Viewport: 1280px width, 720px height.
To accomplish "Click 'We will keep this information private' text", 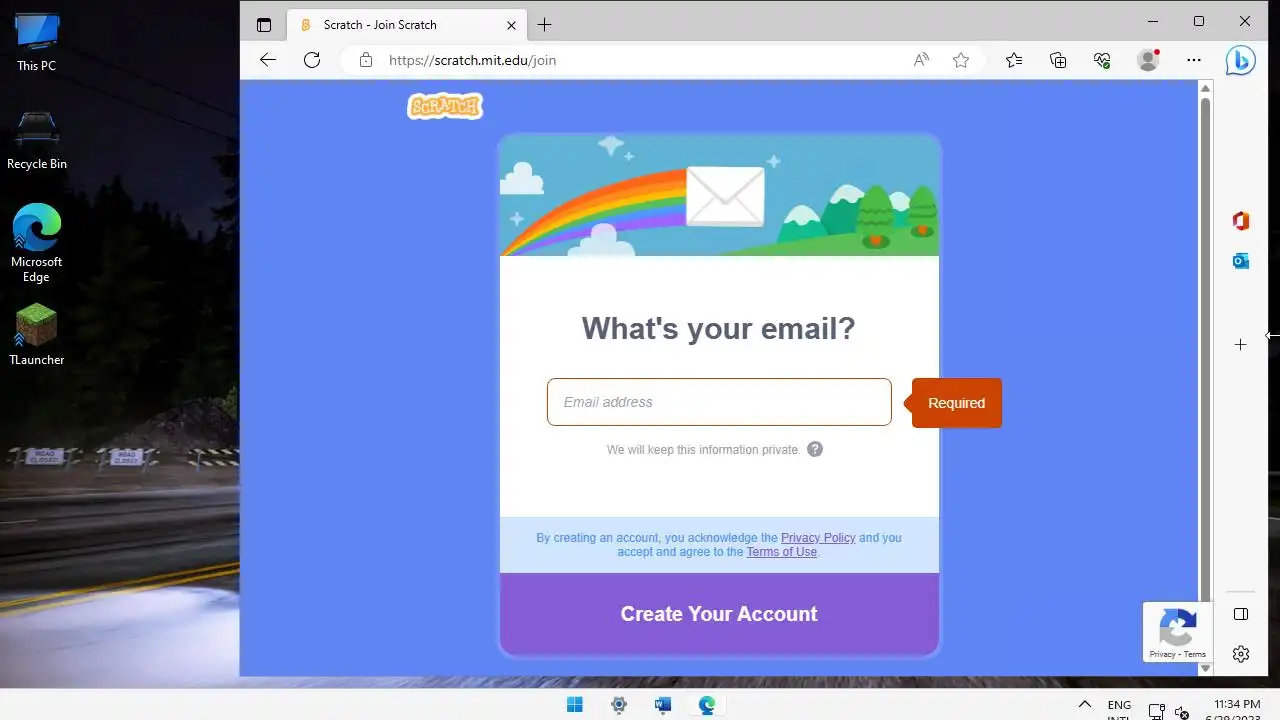I will pyautogui.click(x=703, y=450).
